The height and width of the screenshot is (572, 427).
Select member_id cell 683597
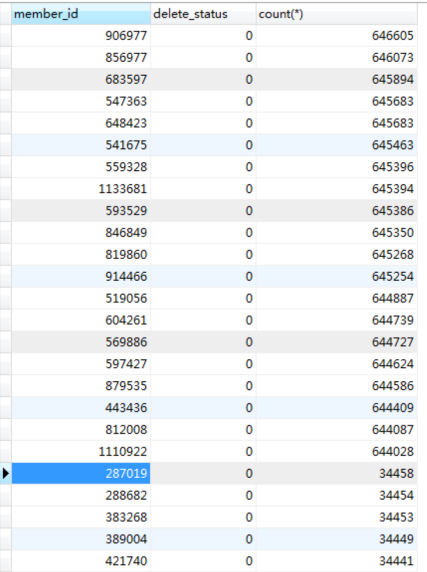point(81,80)
